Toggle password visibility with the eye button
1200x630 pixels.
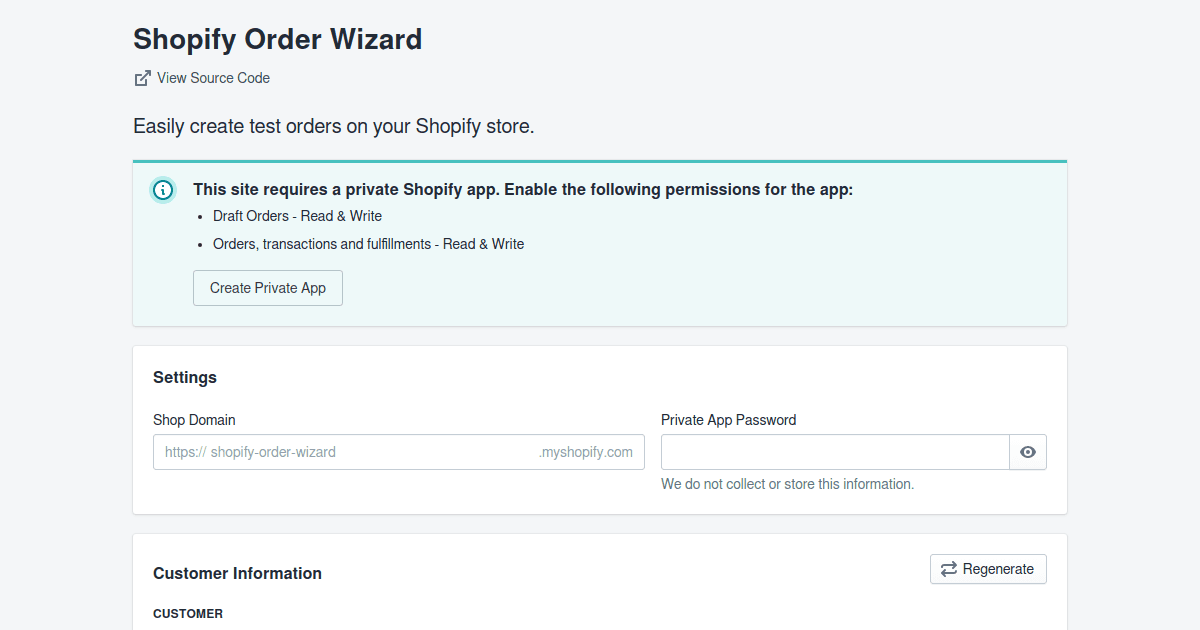pos(1028,452)
